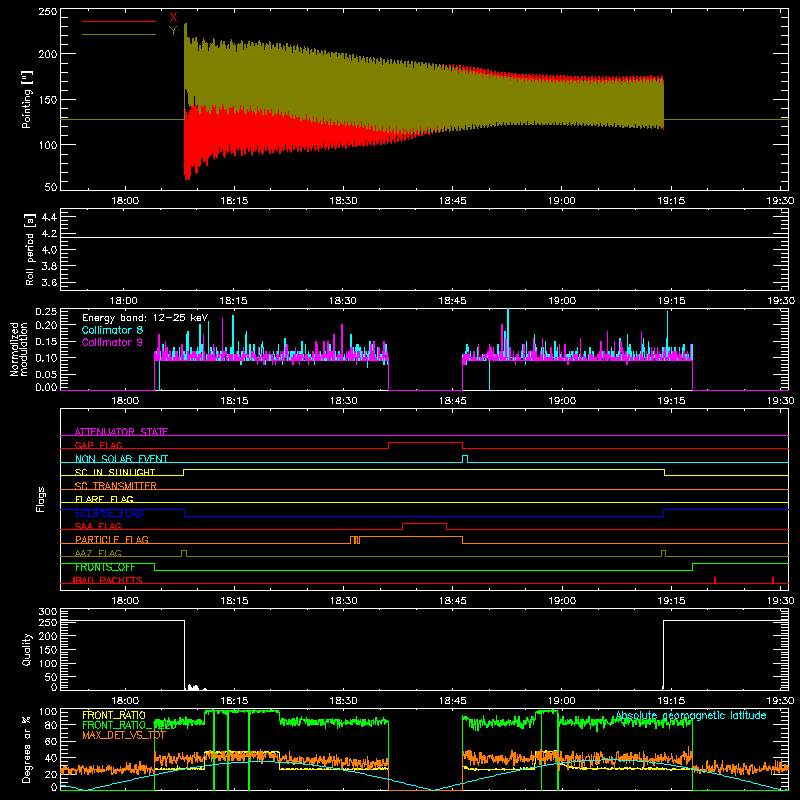The image size is (800, 800).
Task: Click the 18:45 time label under Pointing plot
Action: (x=453, y=201)
